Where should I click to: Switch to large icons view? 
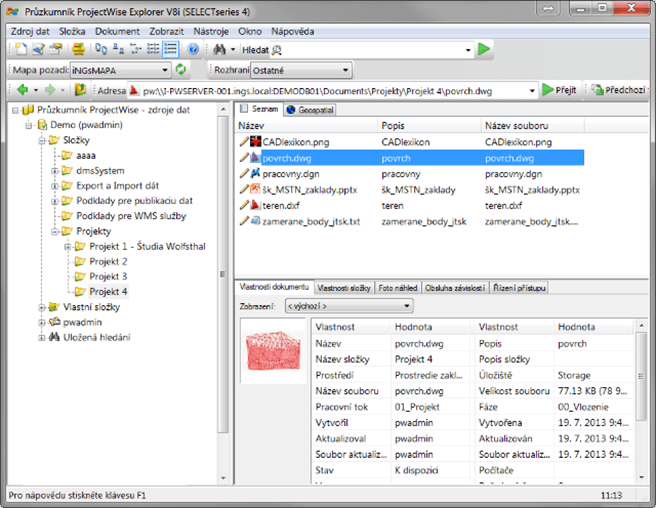pos(101,49)
